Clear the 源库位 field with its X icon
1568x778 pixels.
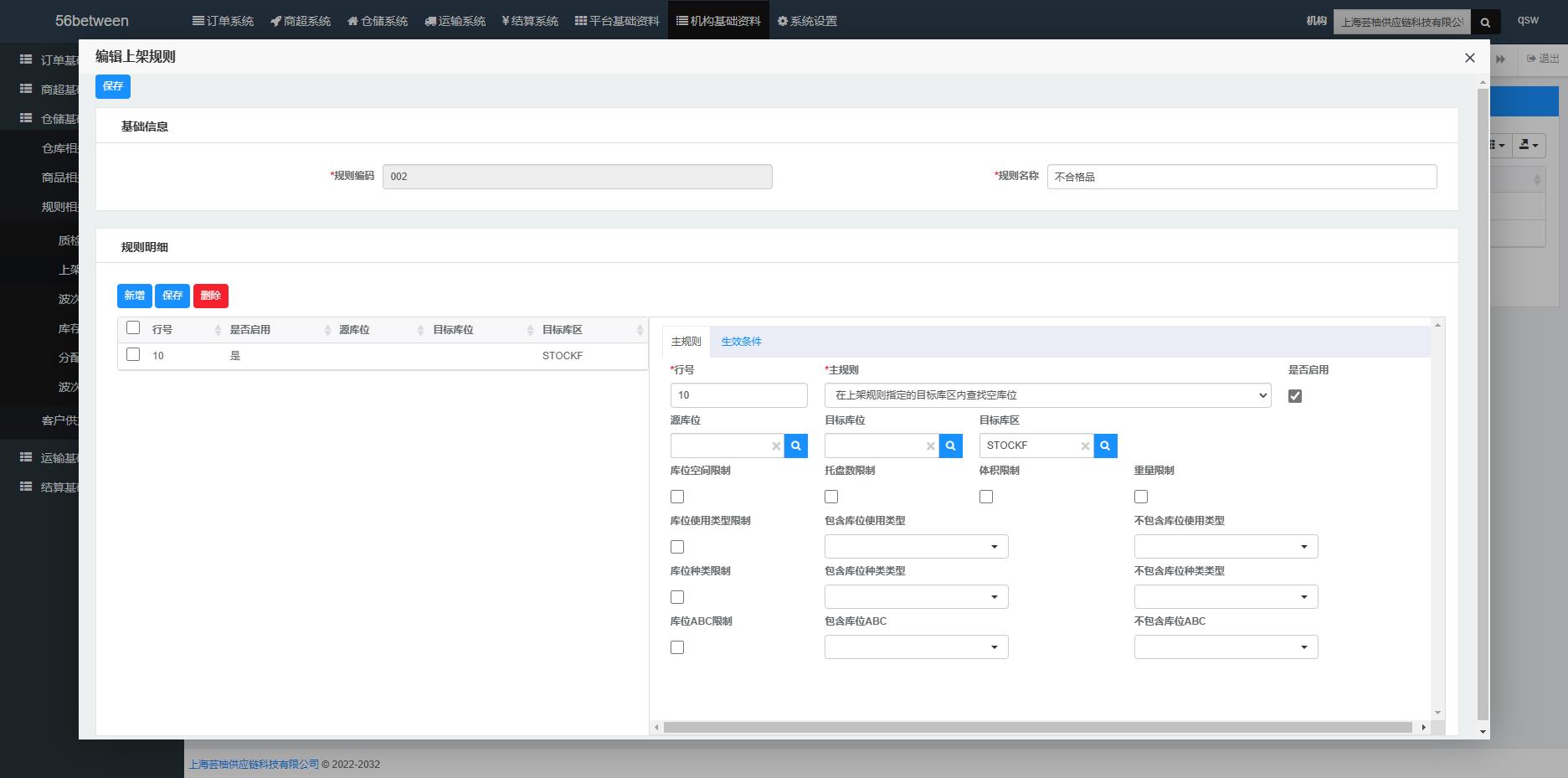click(x=776, y=446)
